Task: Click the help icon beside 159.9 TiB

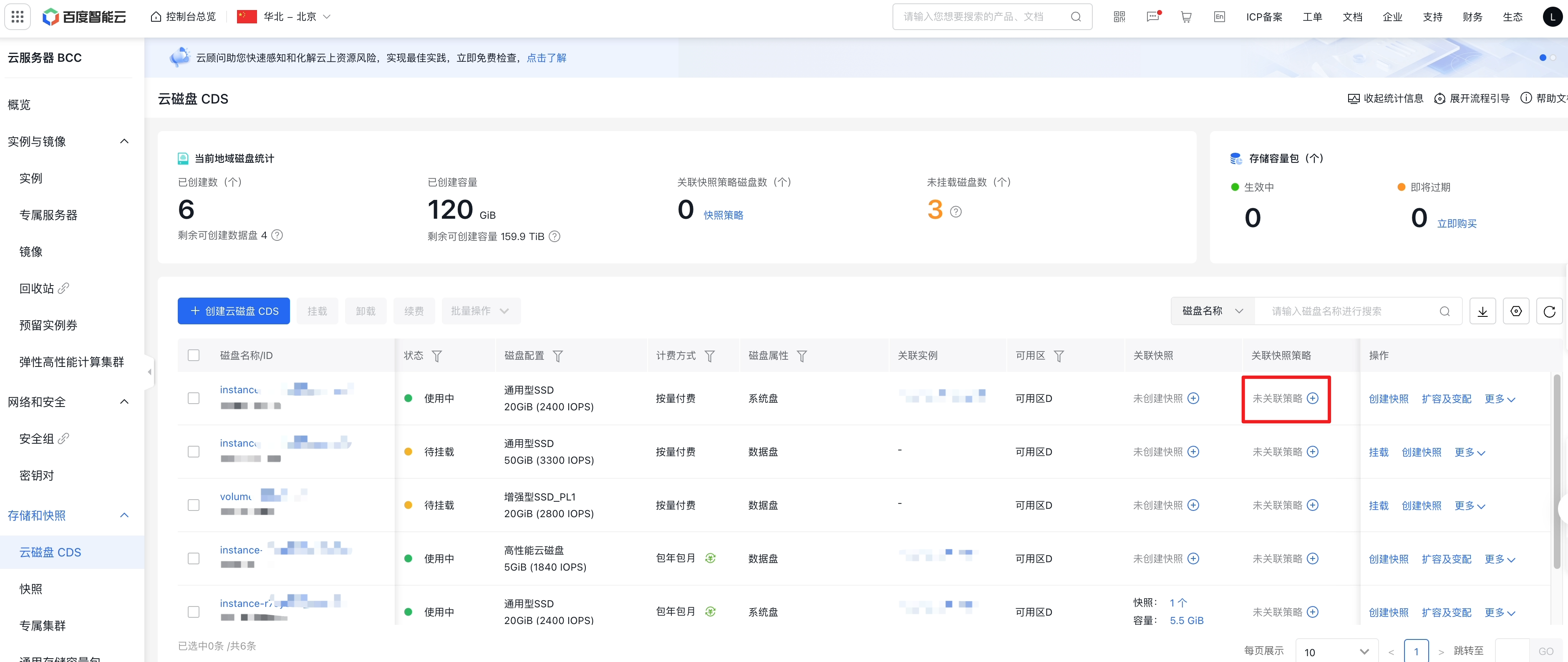Action: point(555,236)
